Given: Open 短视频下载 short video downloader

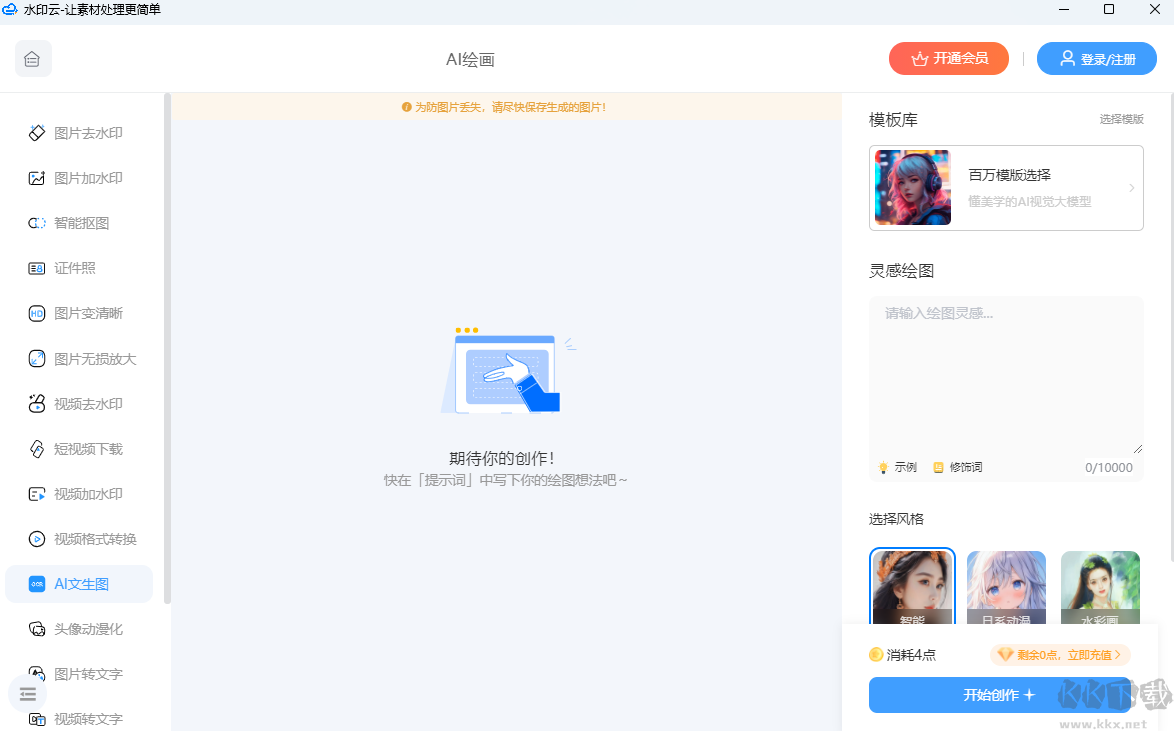Looking at the screenshot, I should (x=84, y=448).
